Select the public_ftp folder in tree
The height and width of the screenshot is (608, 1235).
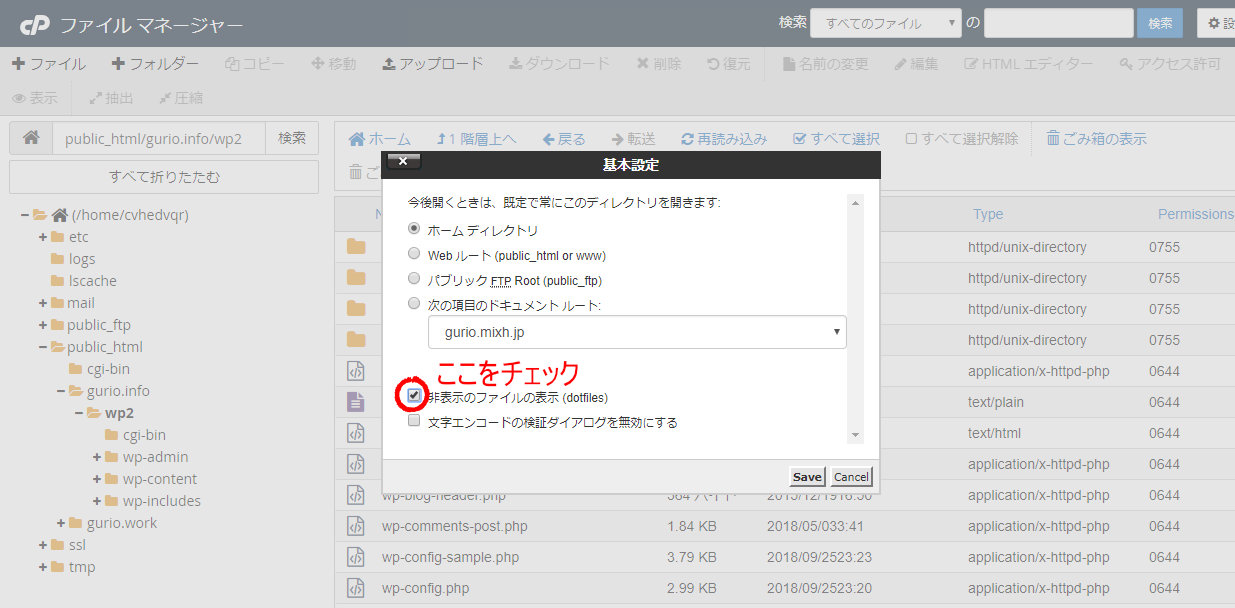98,325
